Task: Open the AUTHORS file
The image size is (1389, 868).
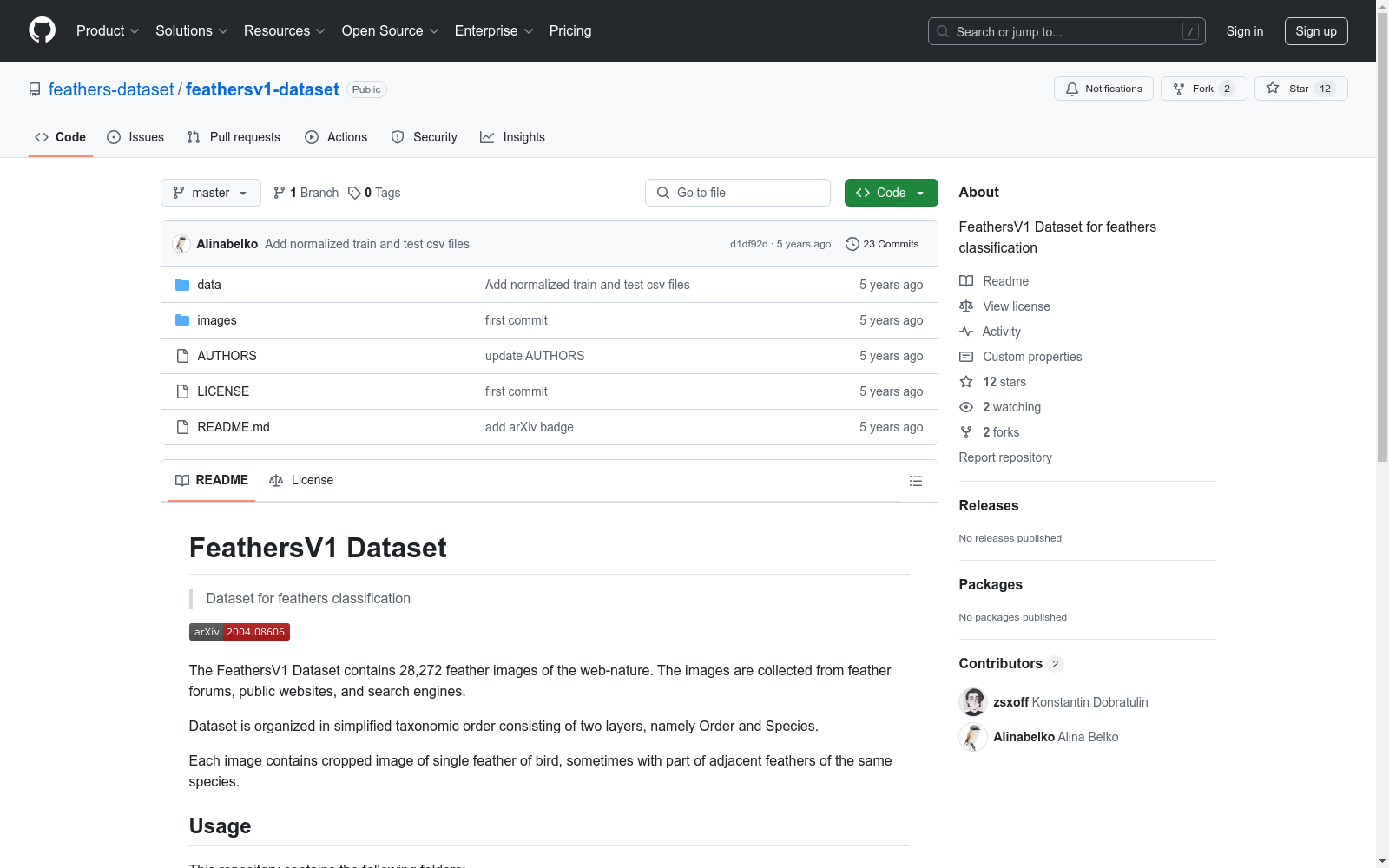Action: 227,356
